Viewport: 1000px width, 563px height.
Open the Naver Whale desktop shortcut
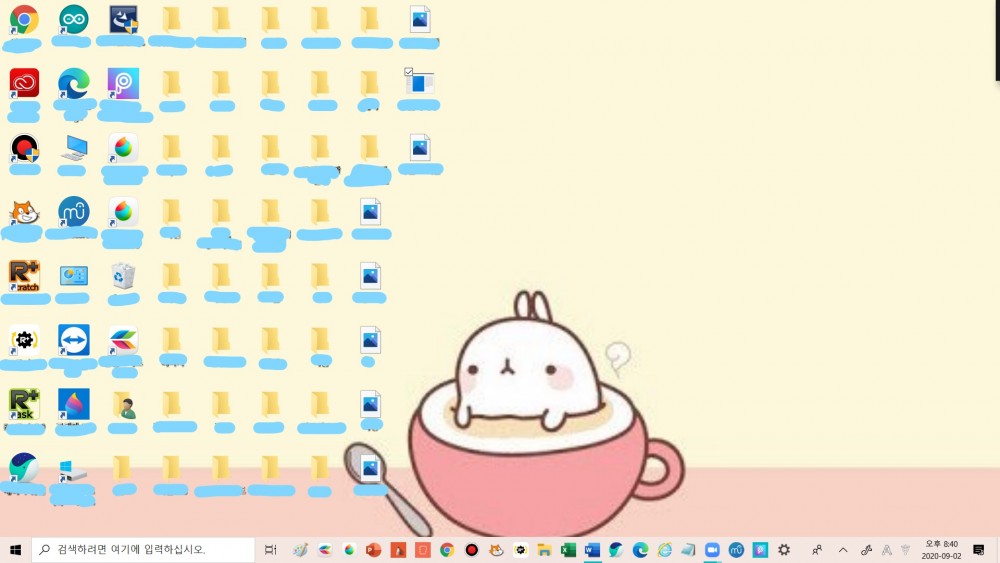24,468
